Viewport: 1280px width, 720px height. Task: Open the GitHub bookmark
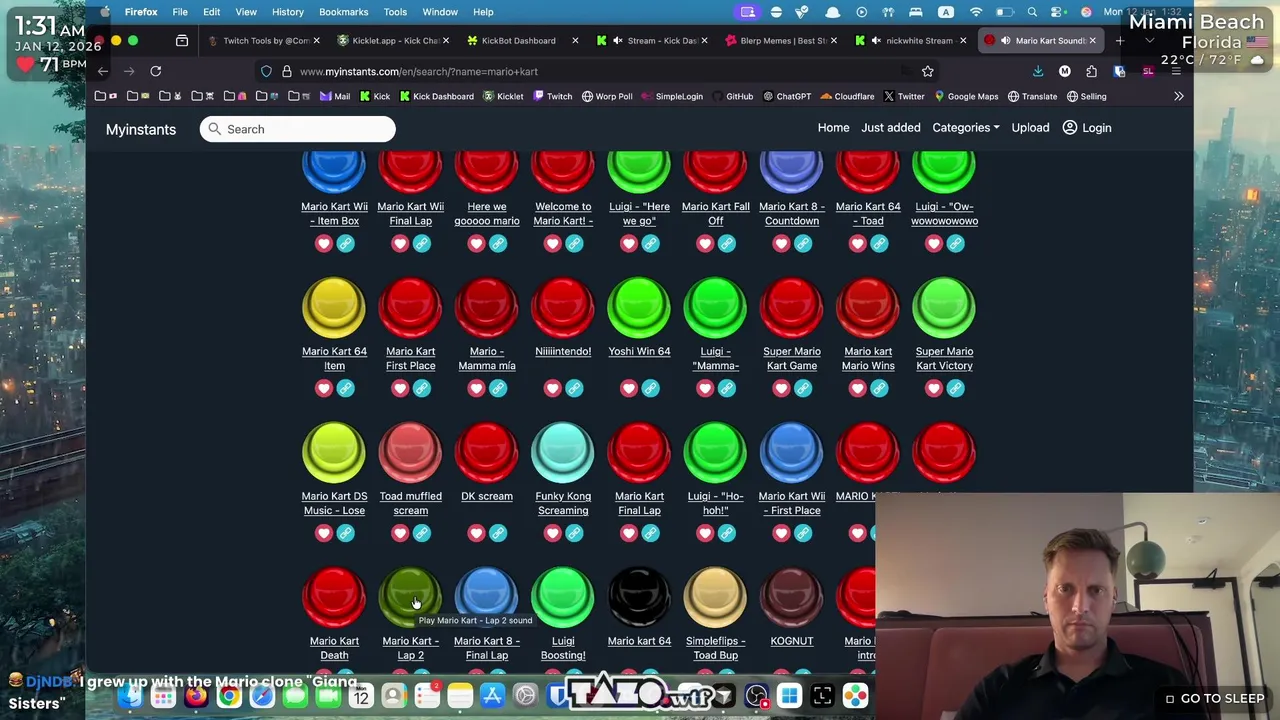coord(732,96)
